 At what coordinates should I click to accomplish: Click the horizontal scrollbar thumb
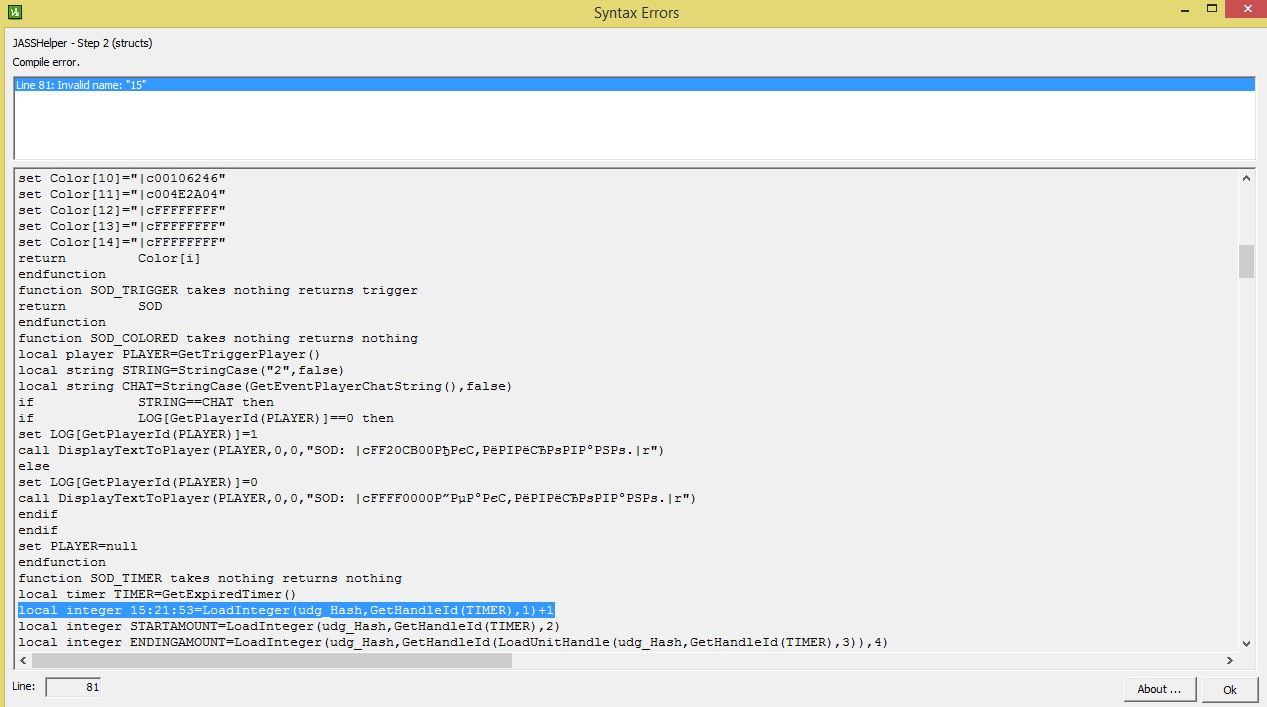[x=272, y=660]
